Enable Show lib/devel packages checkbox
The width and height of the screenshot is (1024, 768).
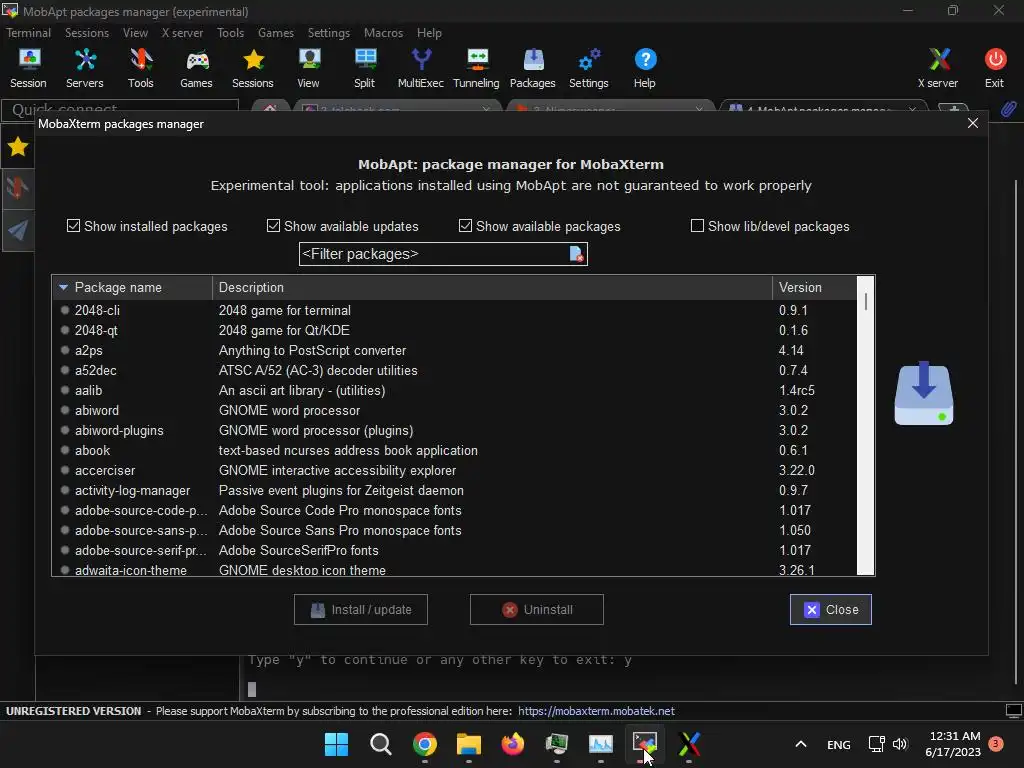click(x=697, y=226)
